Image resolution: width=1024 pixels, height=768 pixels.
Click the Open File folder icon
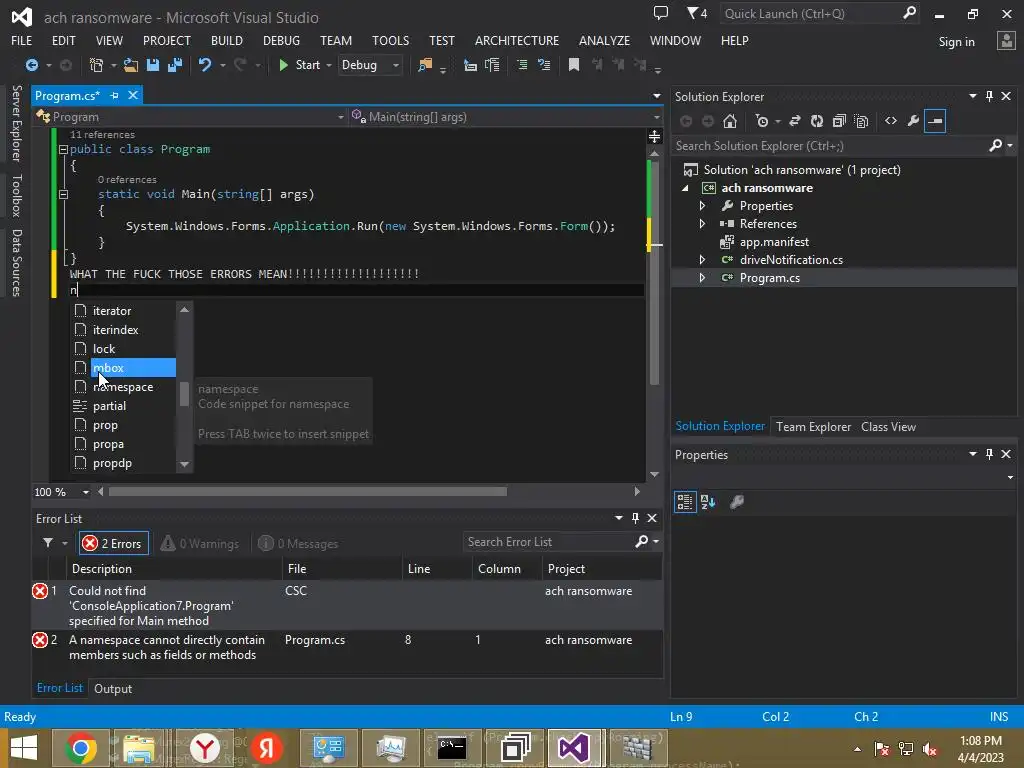[x=131, y=65]
